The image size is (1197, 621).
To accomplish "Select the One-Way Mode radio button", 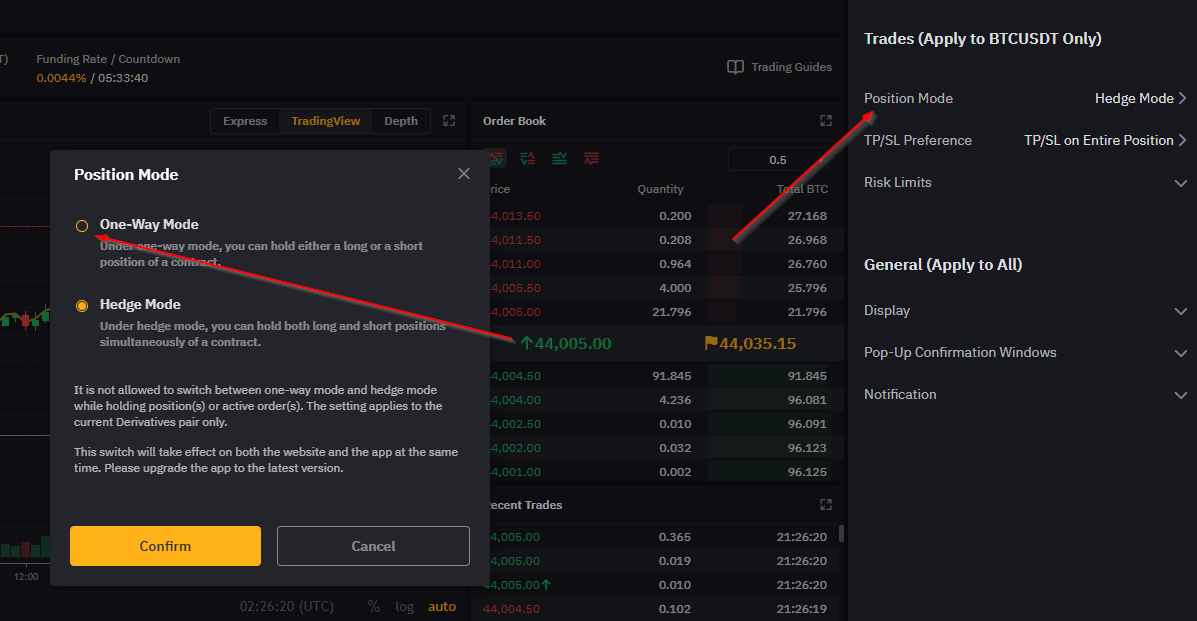I will (82, 225).
